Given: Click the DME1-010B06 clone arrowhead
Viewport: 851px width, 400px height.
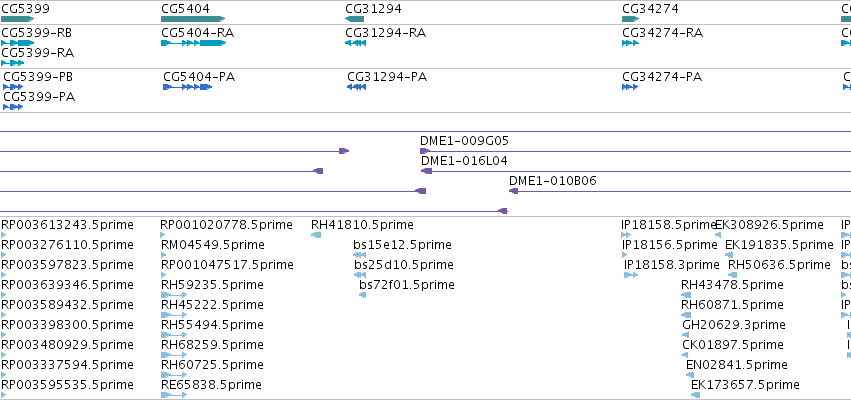Looking at the screenshot, I should coord(513,191).
